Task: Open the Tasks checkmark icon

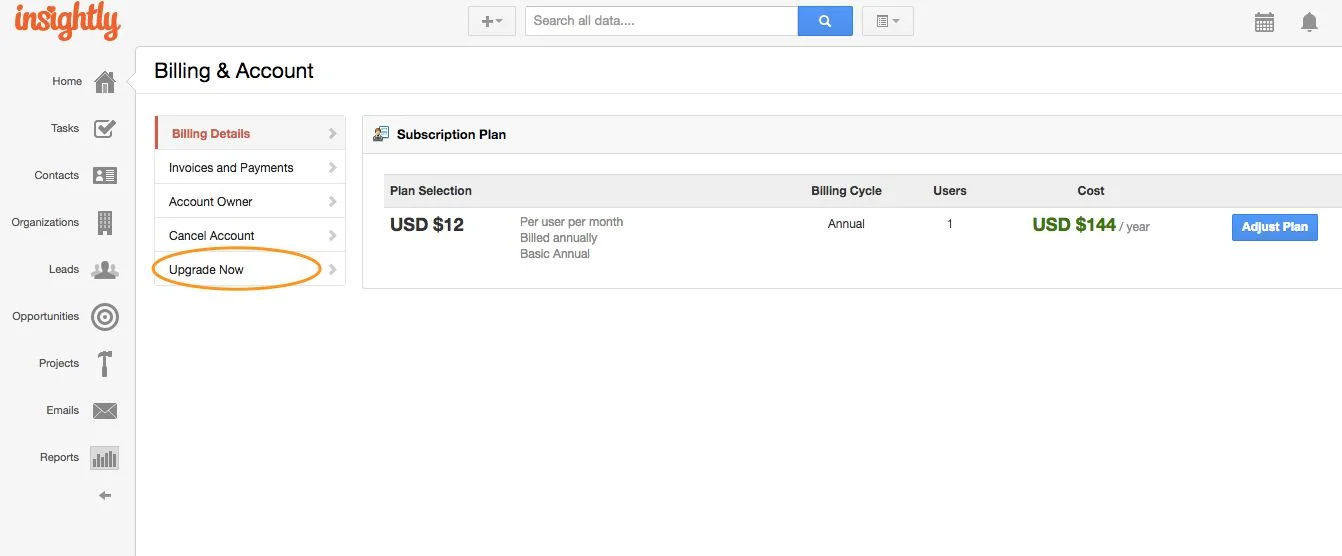Action: pyautogui.click(x=105, y=129)
